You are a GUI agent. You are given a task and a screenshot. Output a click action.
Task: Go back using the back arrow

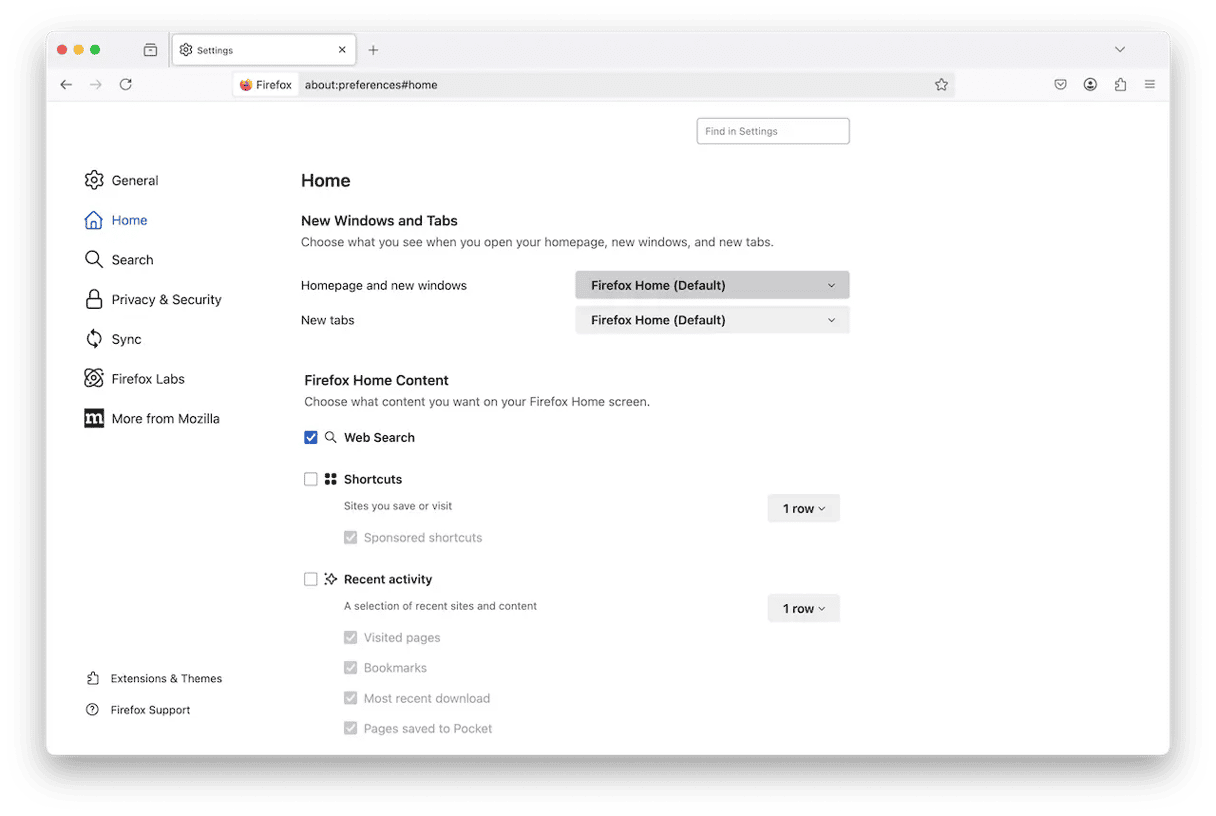point(66,85)
